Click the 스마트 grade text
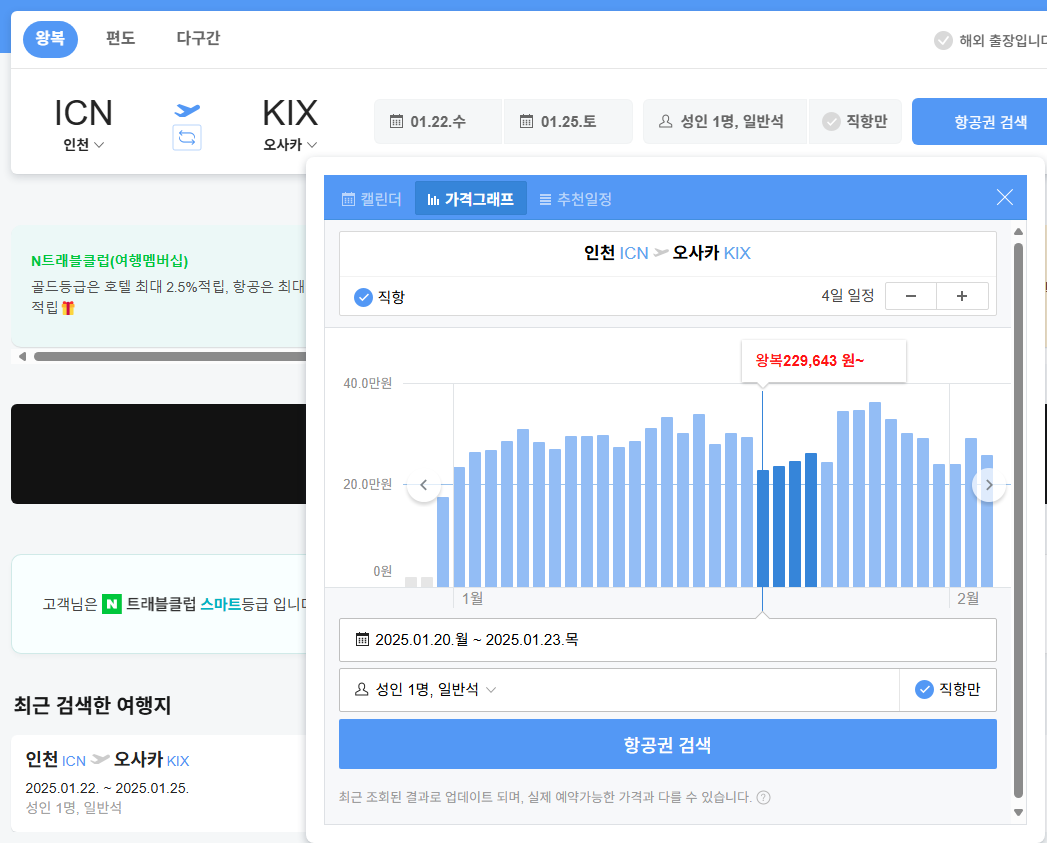This screenshot has width=1047, height=843. (220, 605)
